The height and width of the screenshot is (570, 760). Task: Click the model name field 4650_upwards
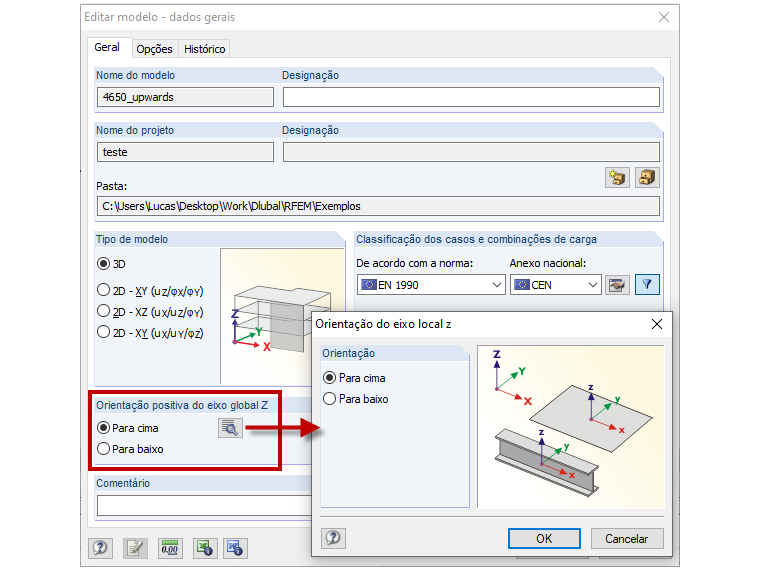click(x=185, y=97)
